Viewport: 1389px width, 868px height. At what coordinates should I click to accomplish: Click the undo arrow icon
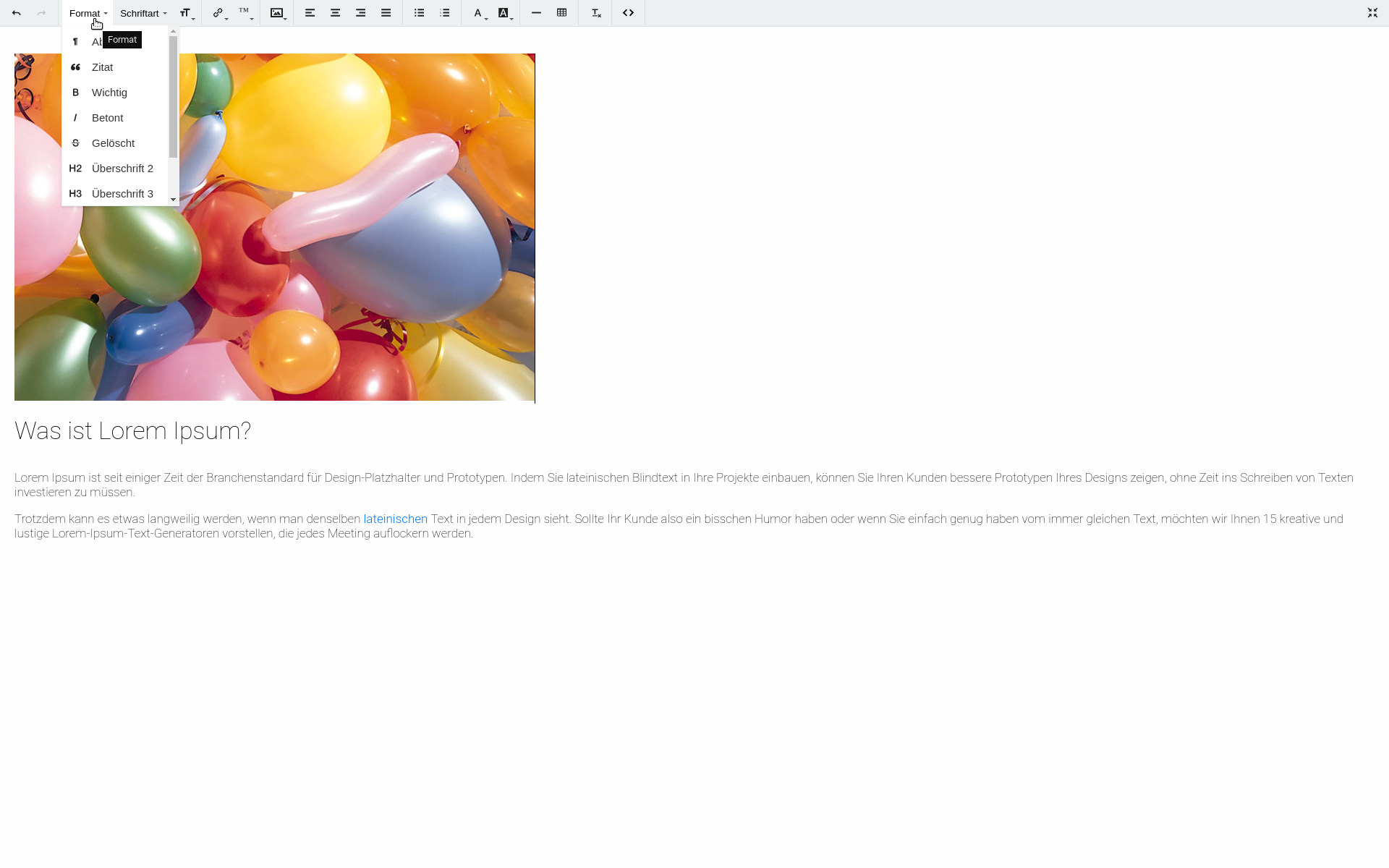pos(16,13)
